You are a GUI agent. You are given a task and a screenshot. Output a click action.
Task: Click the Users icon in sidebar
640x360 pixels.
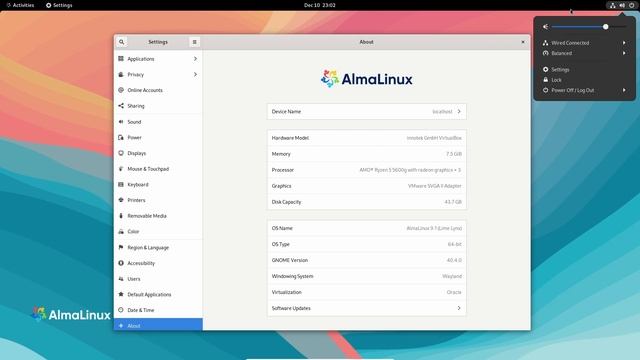pyautogui.click(x=121, y=279)
